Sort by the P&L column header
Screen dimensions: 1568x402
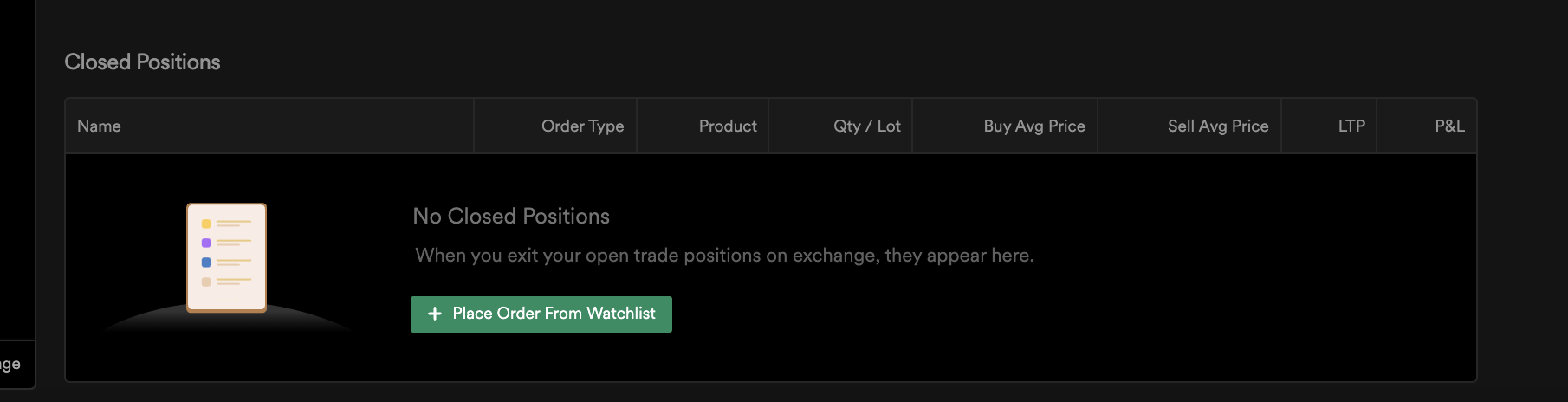(1449, 126)
